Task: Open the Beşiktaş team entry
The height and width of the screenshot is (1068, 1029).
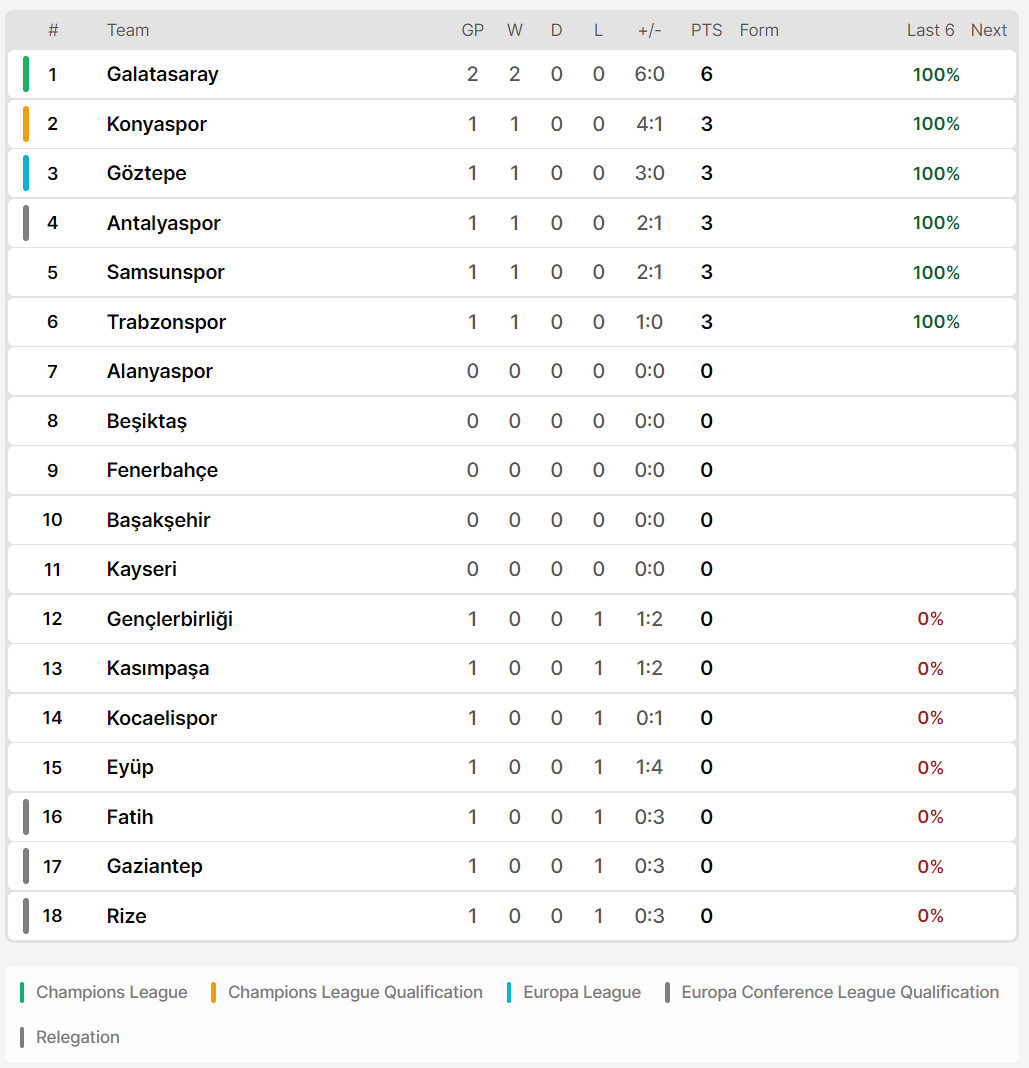Action: [x=146, y=421]
